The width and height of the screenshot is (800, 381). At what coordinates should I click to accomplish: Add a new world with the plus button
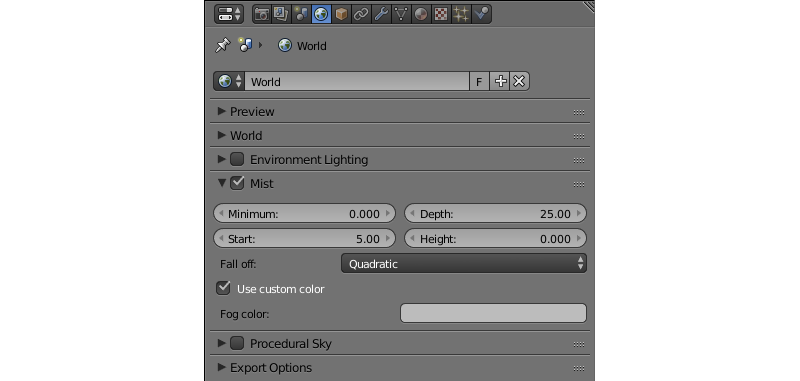tap(501, 81)
